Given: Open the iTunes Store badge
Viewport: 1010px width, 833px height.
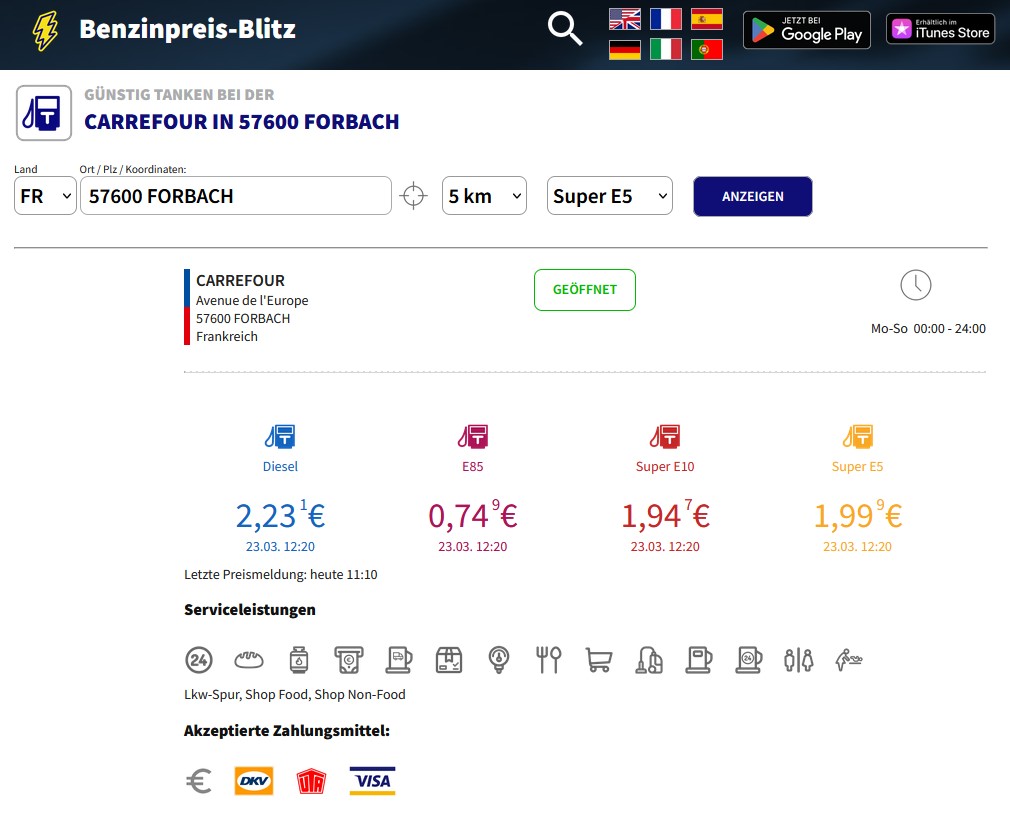Looking at the screenshot, I should [940, 29].
